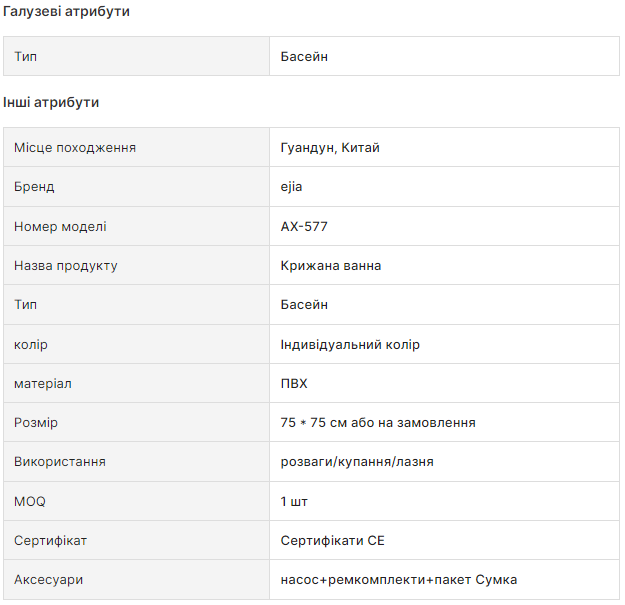Click the product name "Крижана ванна"
The height and width of the screenshot is (605, 625).
(331, 266)
